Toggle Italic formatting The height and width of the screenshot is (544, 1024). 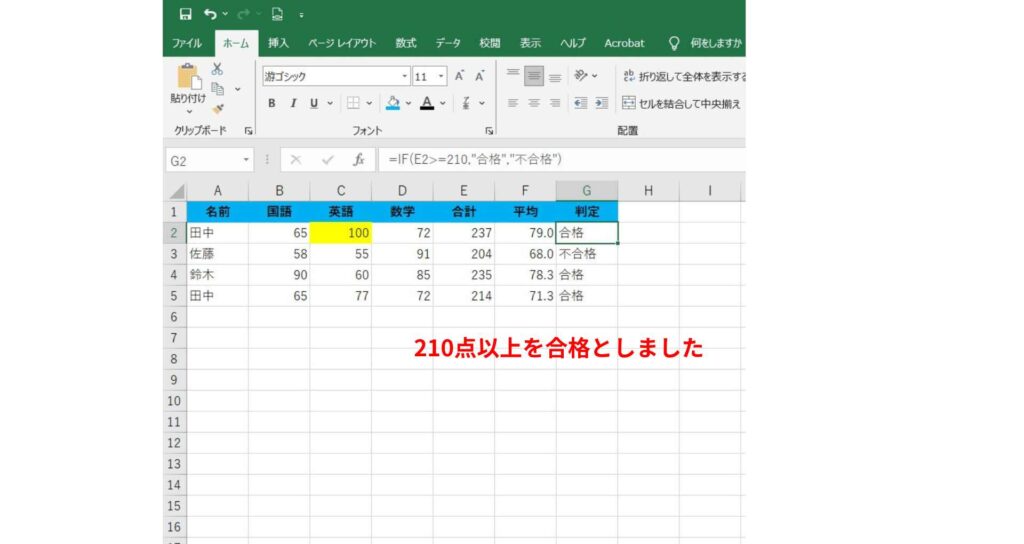click(x=293, y=103)
